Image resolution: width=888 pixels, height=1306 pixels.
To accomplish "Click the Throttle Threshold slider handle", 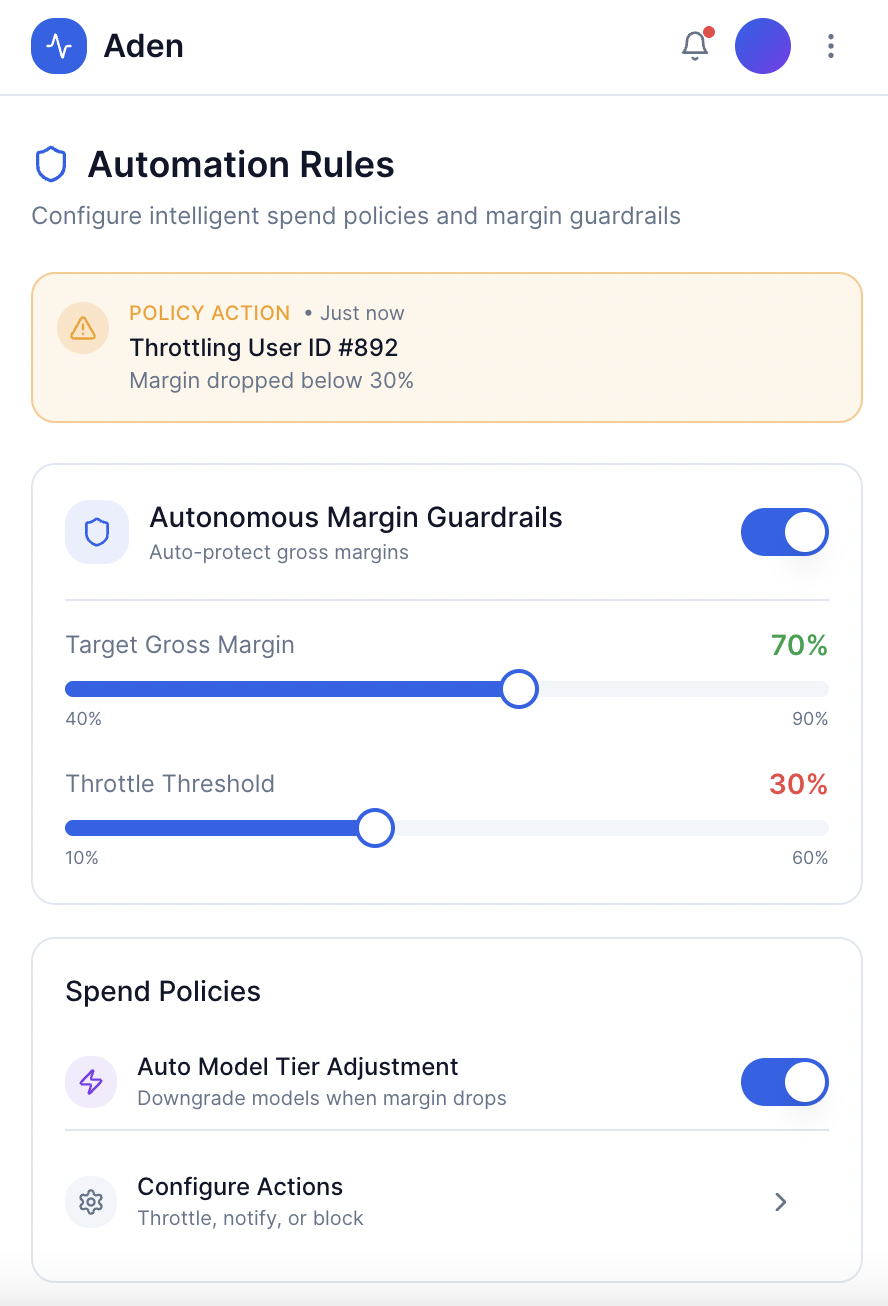I will point(375,828).
